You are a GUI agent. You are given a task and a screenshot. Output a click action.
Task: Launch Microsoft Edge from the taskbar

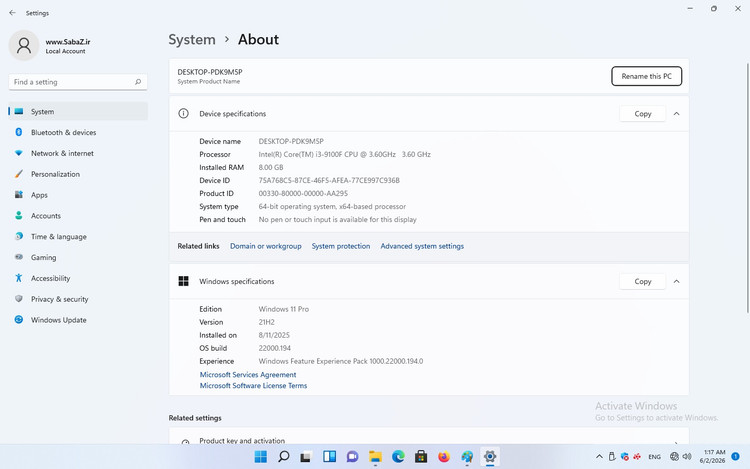point(398,457)
